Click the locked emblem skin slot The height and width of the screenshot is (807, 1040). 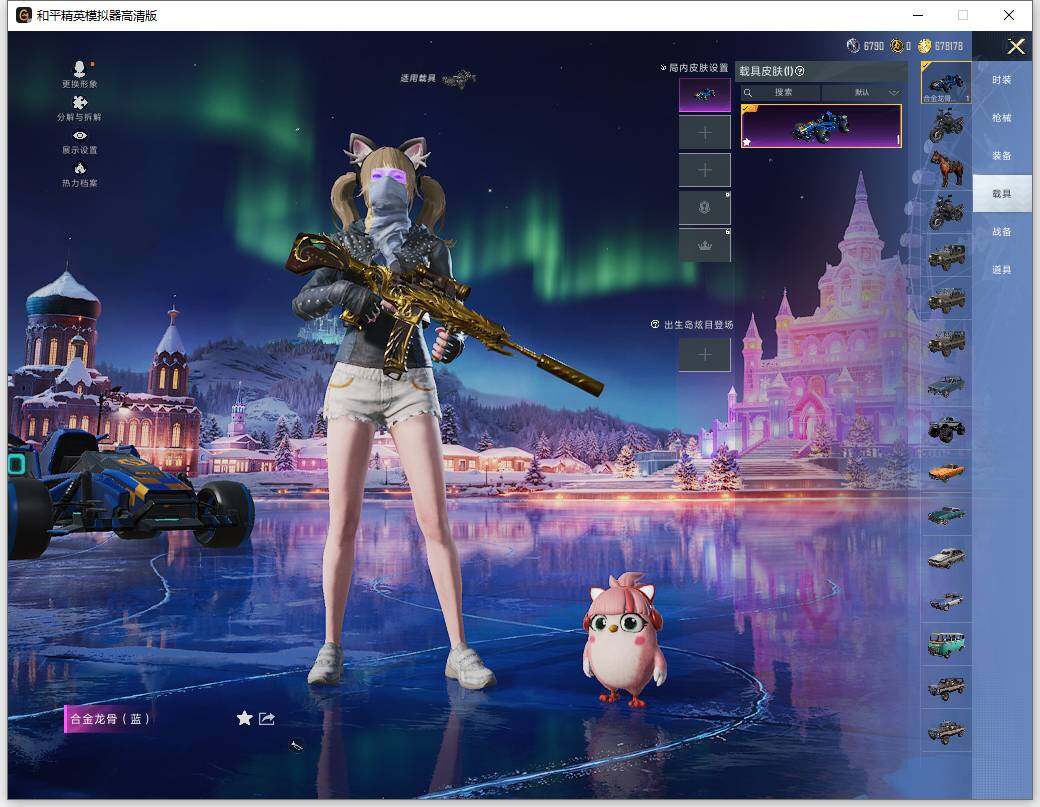tap(704, 208)
